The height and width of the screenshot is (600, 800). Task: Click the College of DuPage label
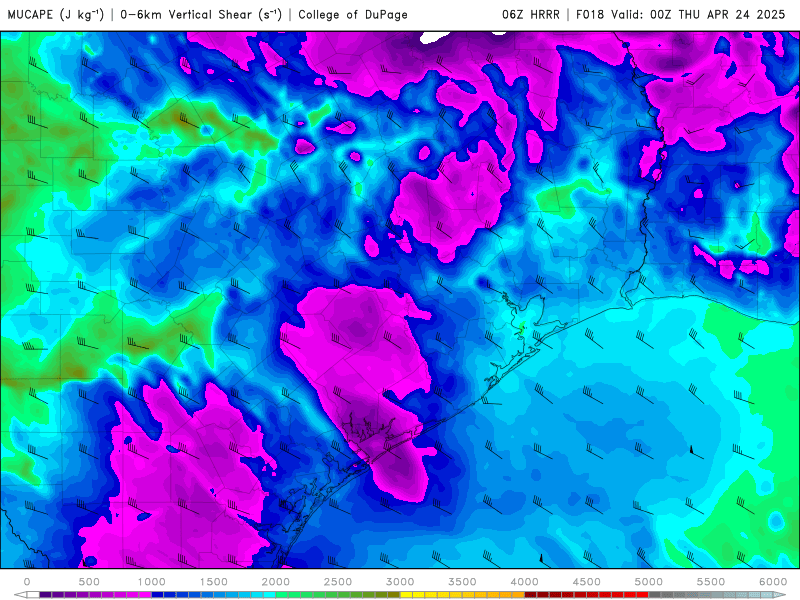353,14
